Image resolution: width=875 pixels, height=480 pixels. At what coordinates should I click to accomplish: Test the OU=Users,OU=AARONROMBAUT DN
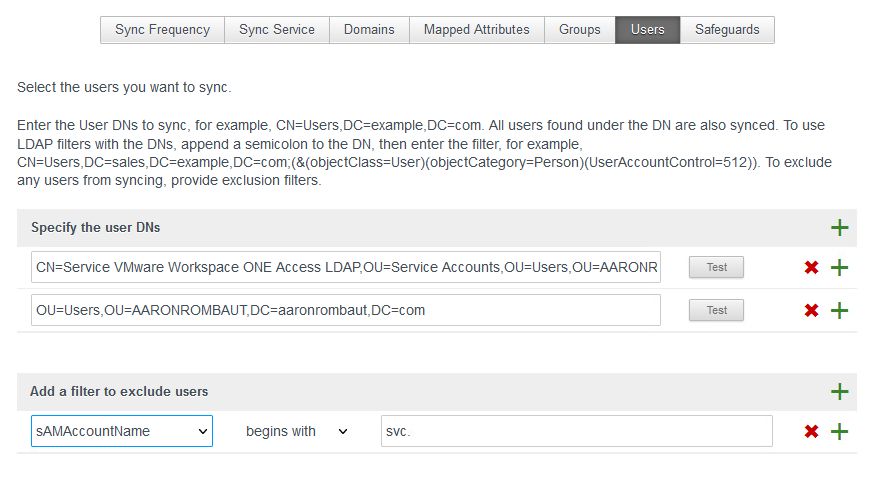[716, 310]
